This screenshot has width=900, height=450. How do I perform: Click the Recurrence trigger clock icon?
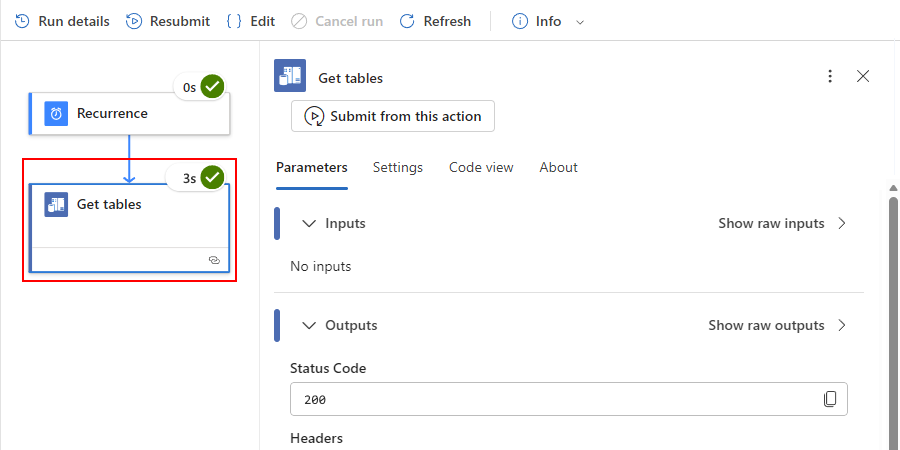tap(57, 114)
